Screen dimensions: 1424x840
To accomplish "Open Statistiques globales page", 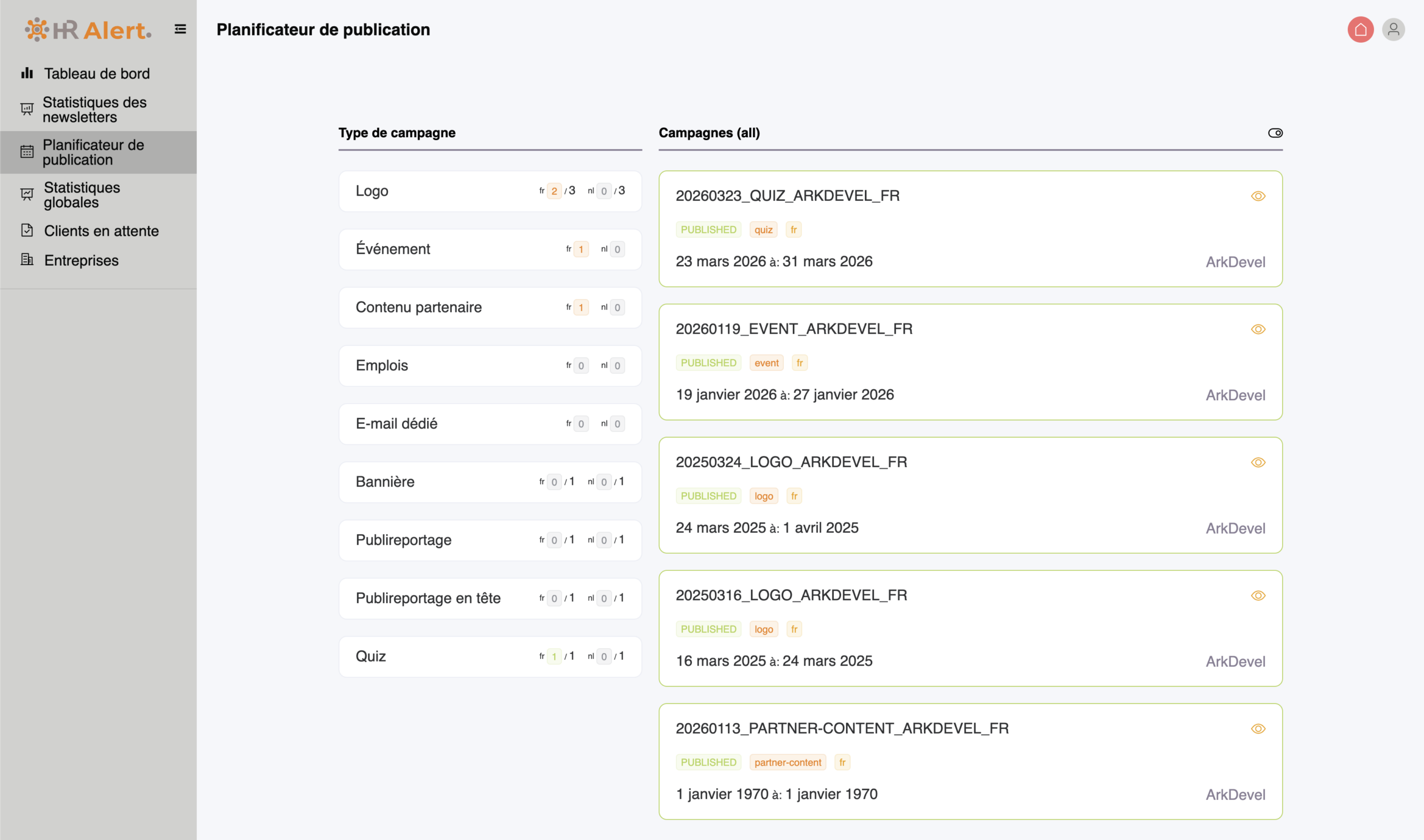I will click(98, 195).
